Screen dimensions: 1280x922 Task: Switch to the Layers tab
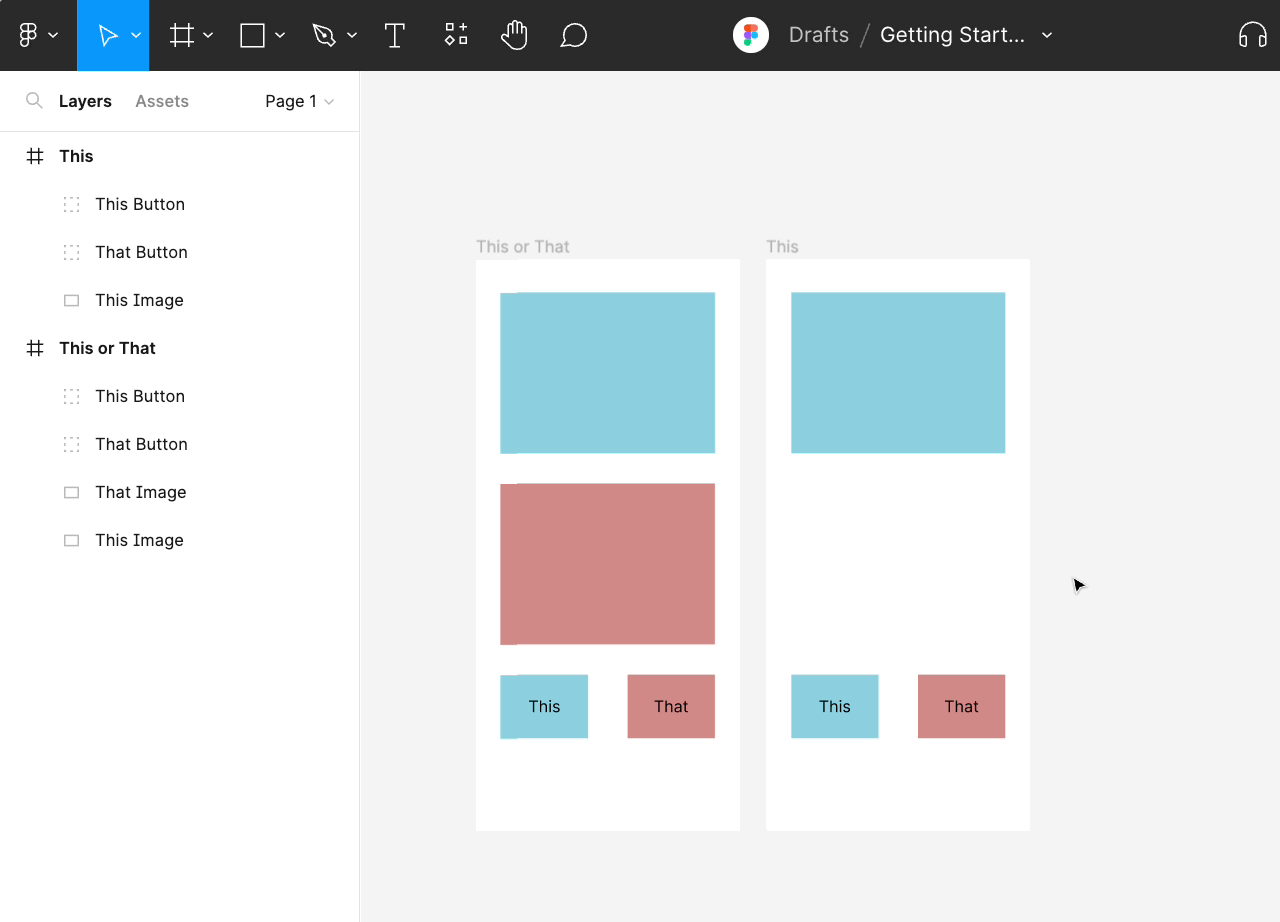[x=85, y=101]
